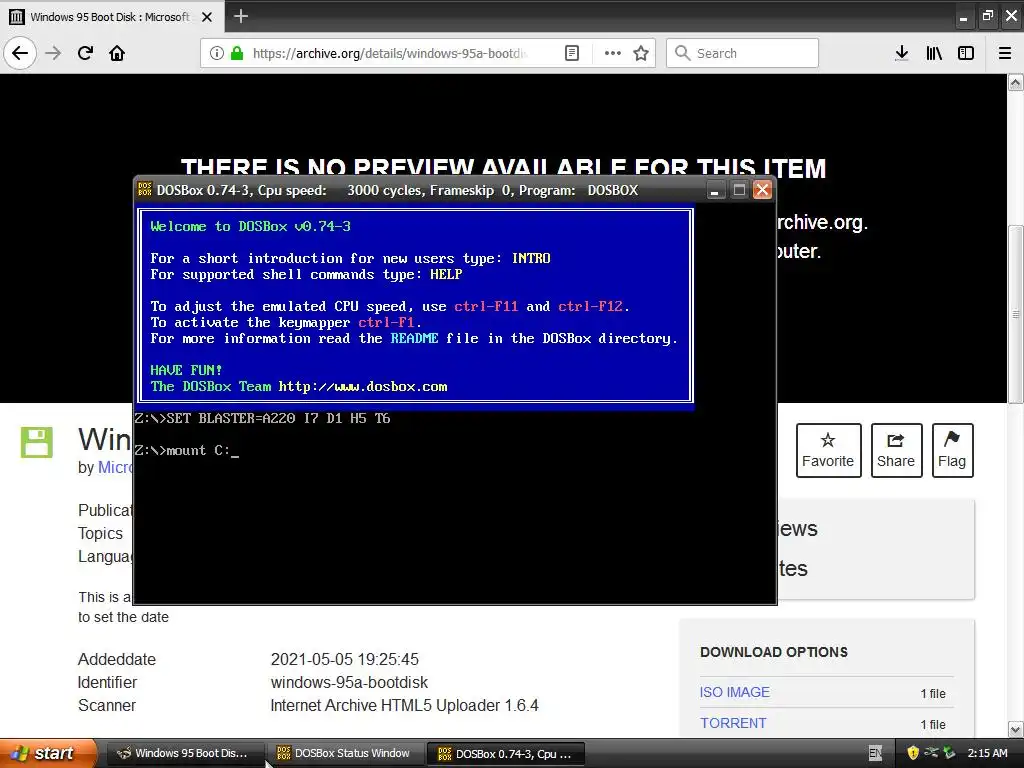Click the DOWNLOAD OPTIONS heading

click(774, 652)
